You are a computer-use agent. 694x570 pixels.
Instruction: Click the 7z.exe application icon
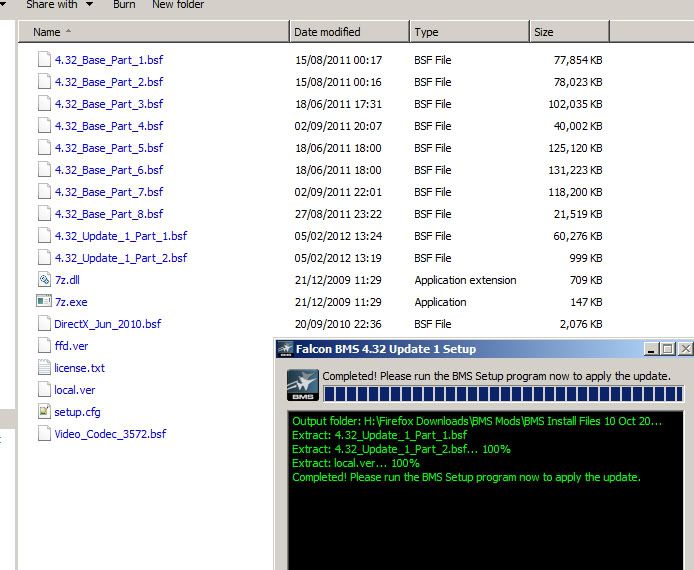coord(43,301)
